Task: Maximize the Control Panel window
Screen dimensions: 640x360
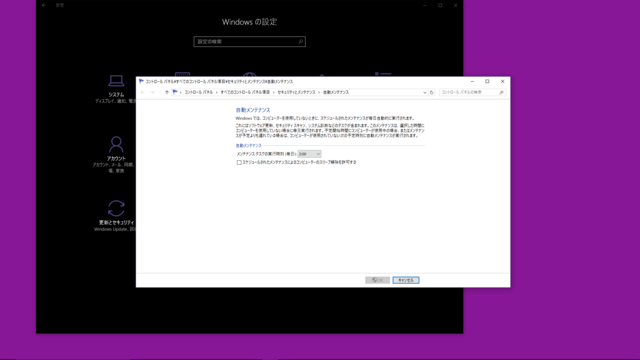Action: point(487,82)
